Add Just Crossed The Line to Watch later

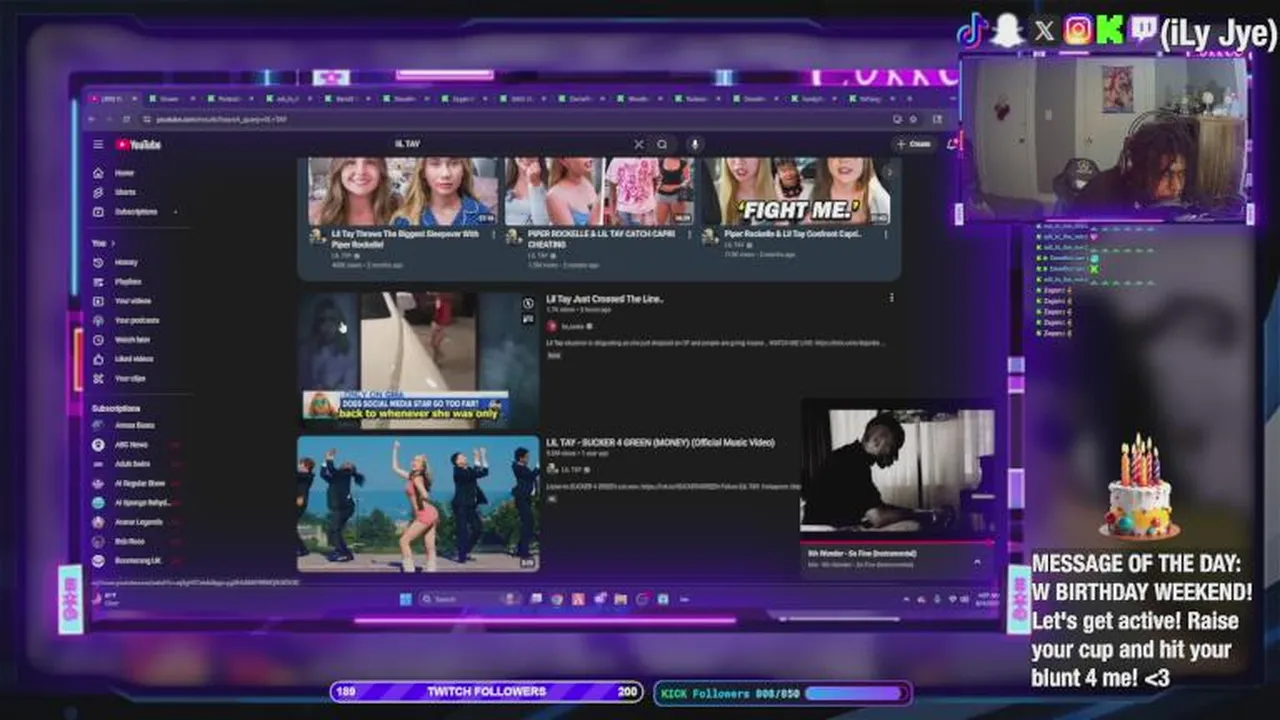pos(528,304)
